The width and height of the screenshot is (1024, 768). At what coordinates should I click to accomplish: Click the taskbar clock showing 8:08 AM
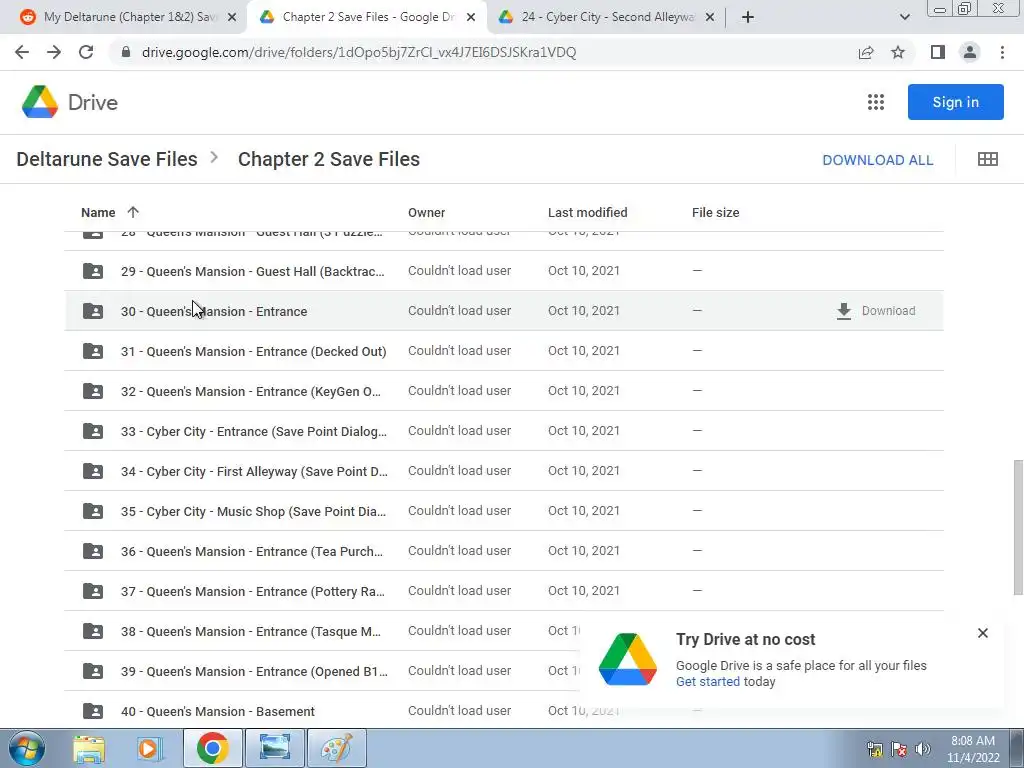tap(972, 748)
